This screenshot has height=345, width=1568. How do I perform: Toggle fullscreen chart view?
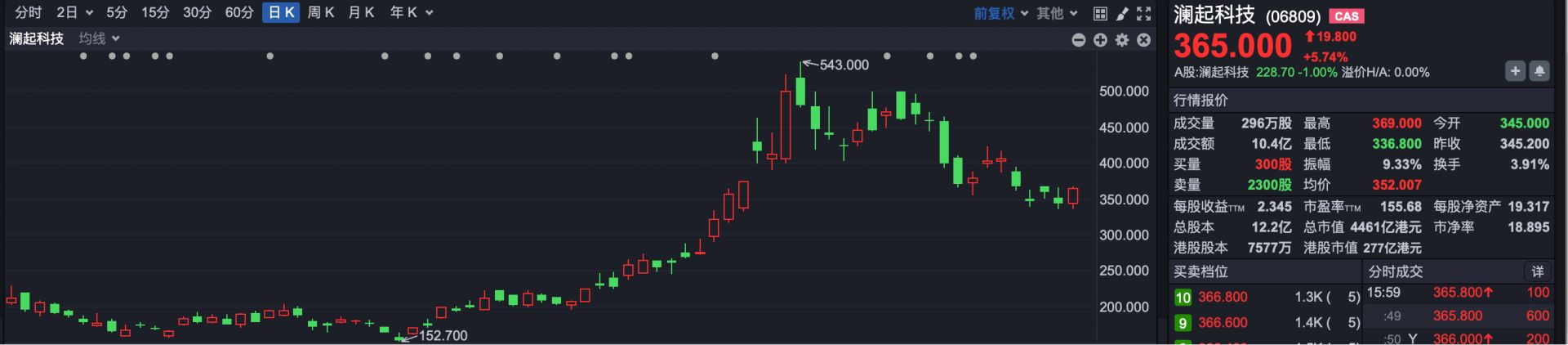(1143, 13)
